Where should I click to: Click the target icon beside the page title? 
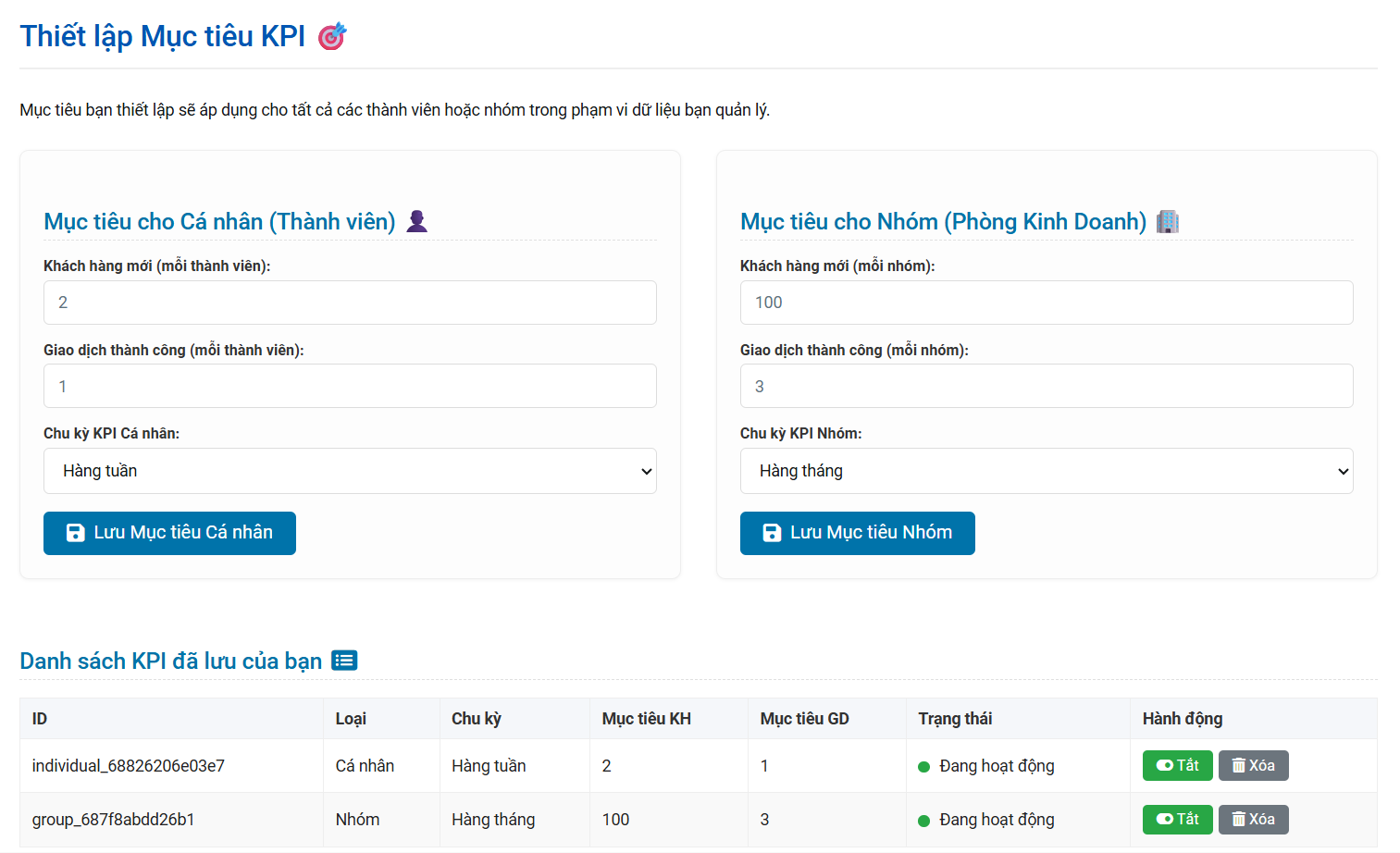pyautogui.click(x=332, y=36)
